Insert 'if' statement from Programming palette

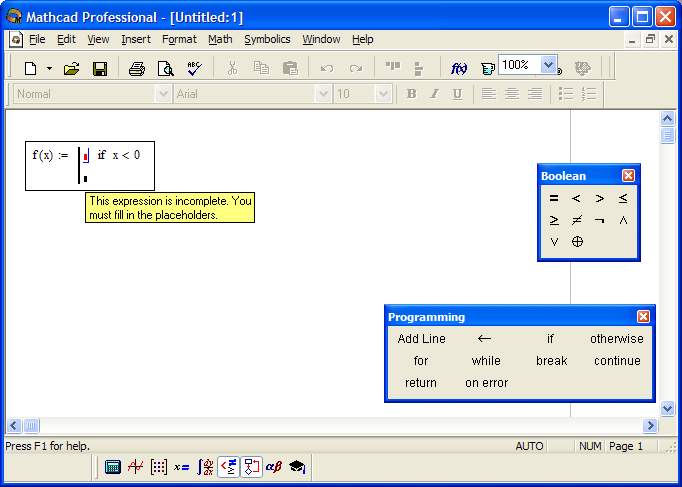[550, 339]
